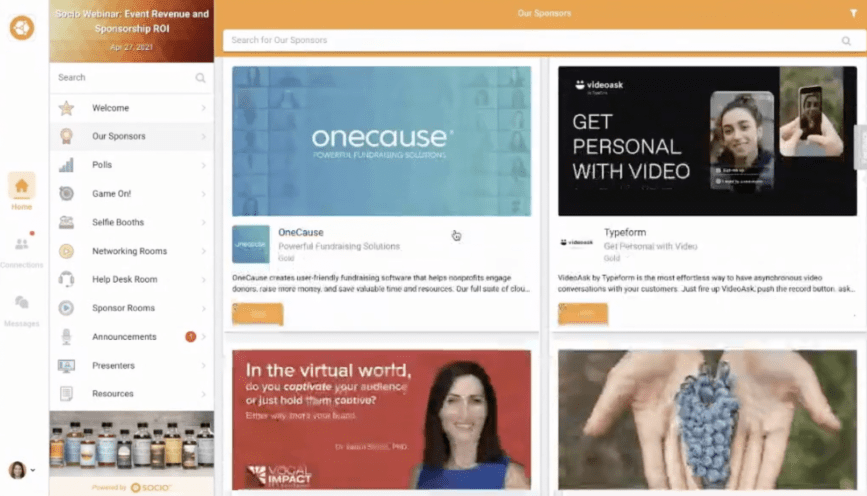Viewport: 867px width, 496px height.
Task: Open the blue grapes banner image
Action: click(x=707, y=420)
